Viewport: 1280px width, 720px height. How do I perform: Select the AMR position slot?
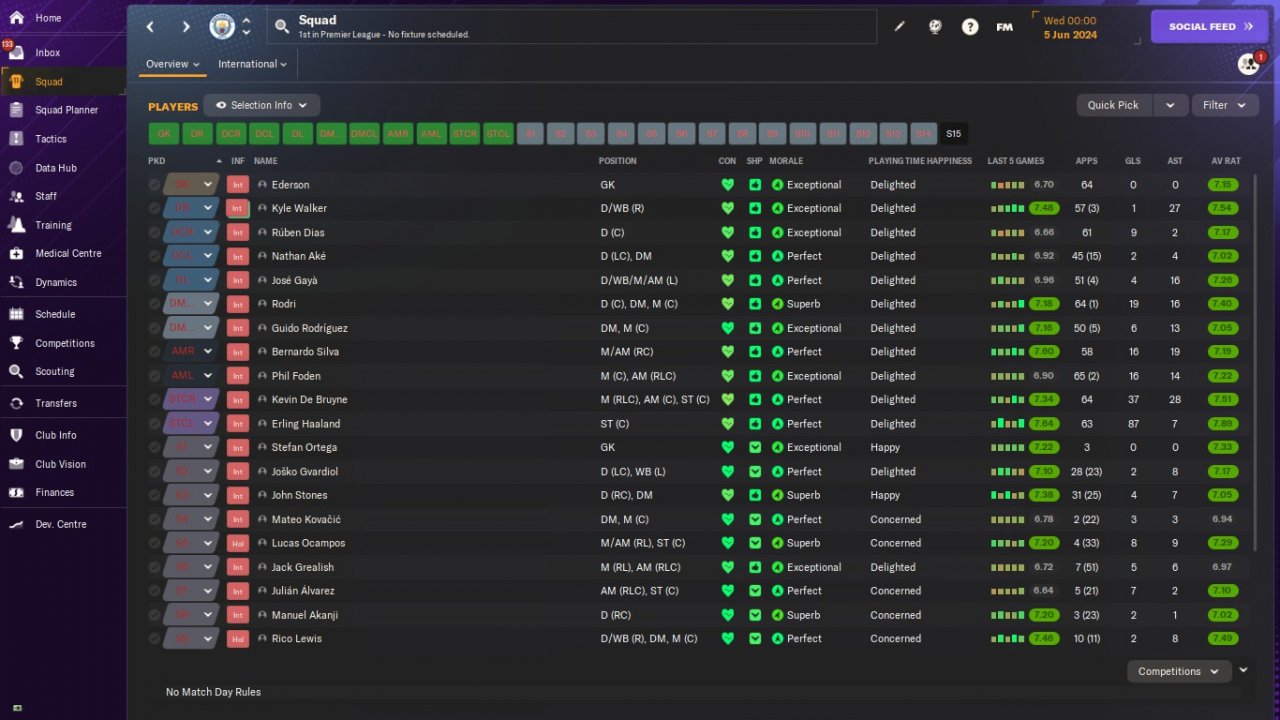[398, 134]
